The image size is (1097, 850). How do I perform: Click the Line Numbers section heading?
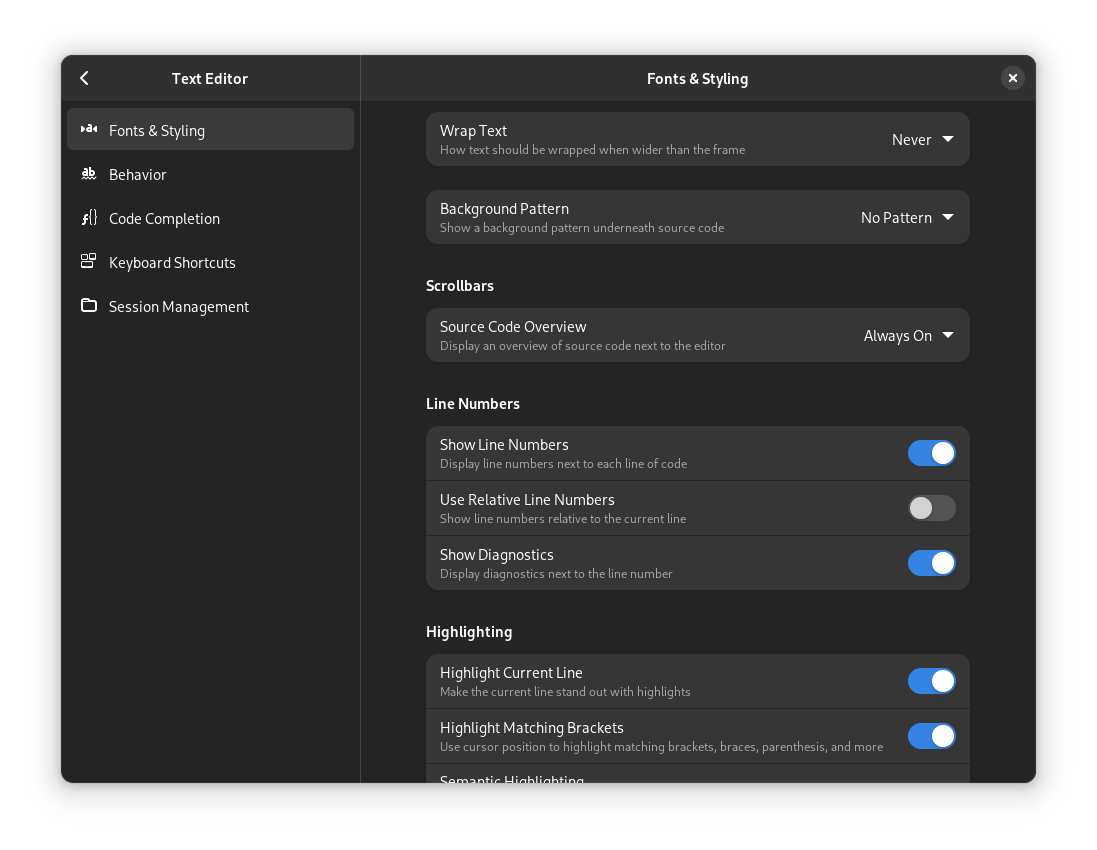472,404
